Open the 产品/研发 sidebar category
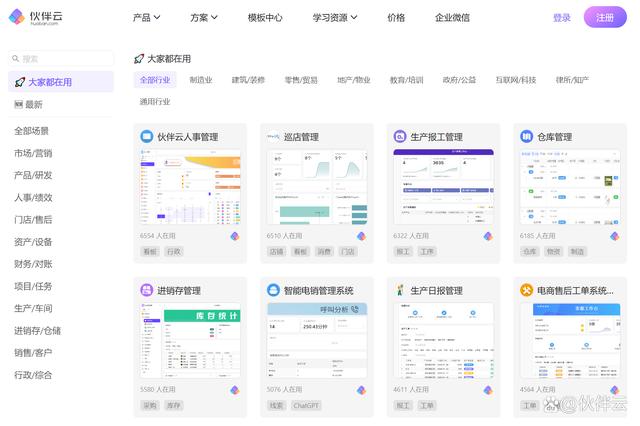 point(33,175)
